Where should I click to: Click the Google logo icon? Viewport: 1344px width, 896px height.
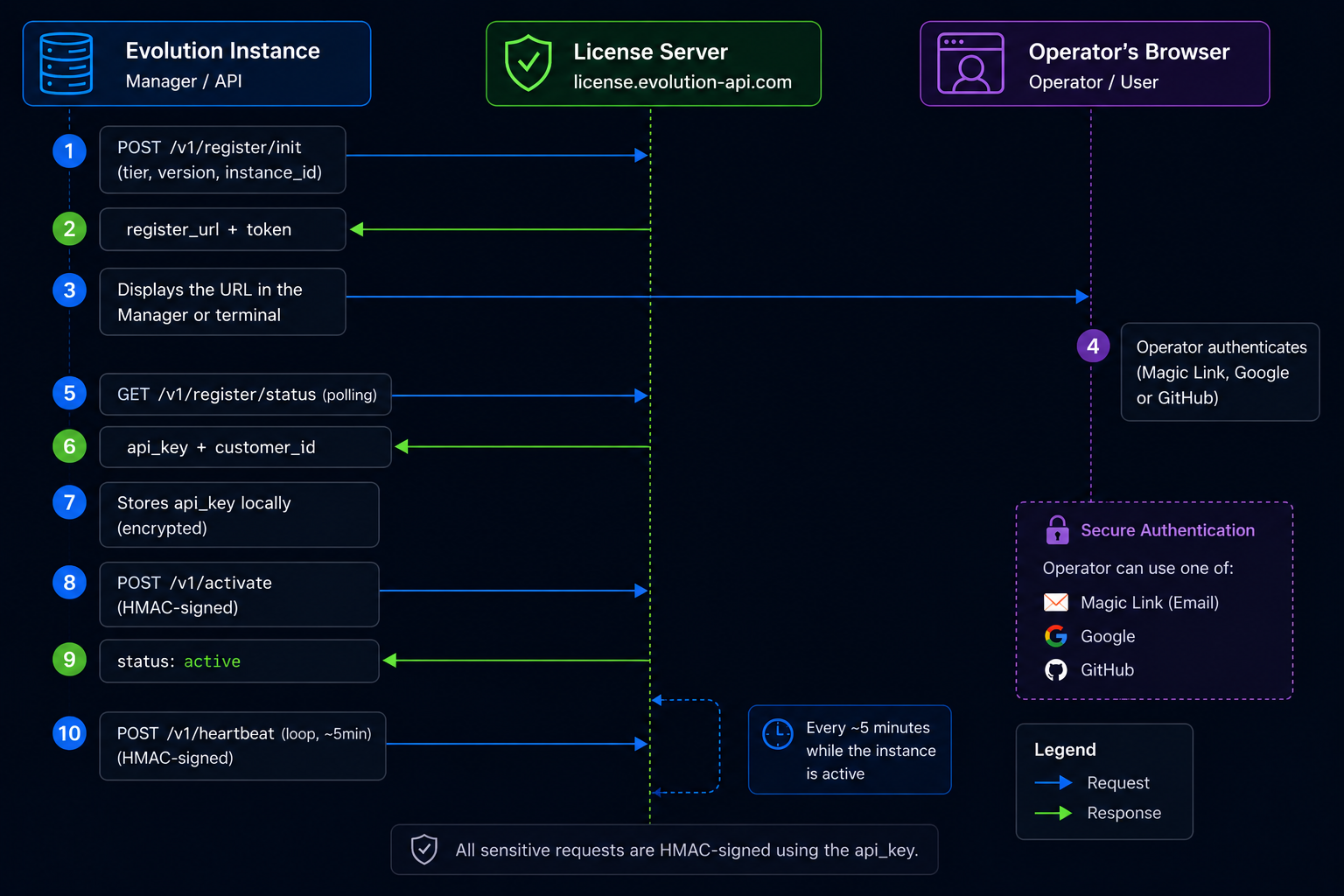point(1056,636)
